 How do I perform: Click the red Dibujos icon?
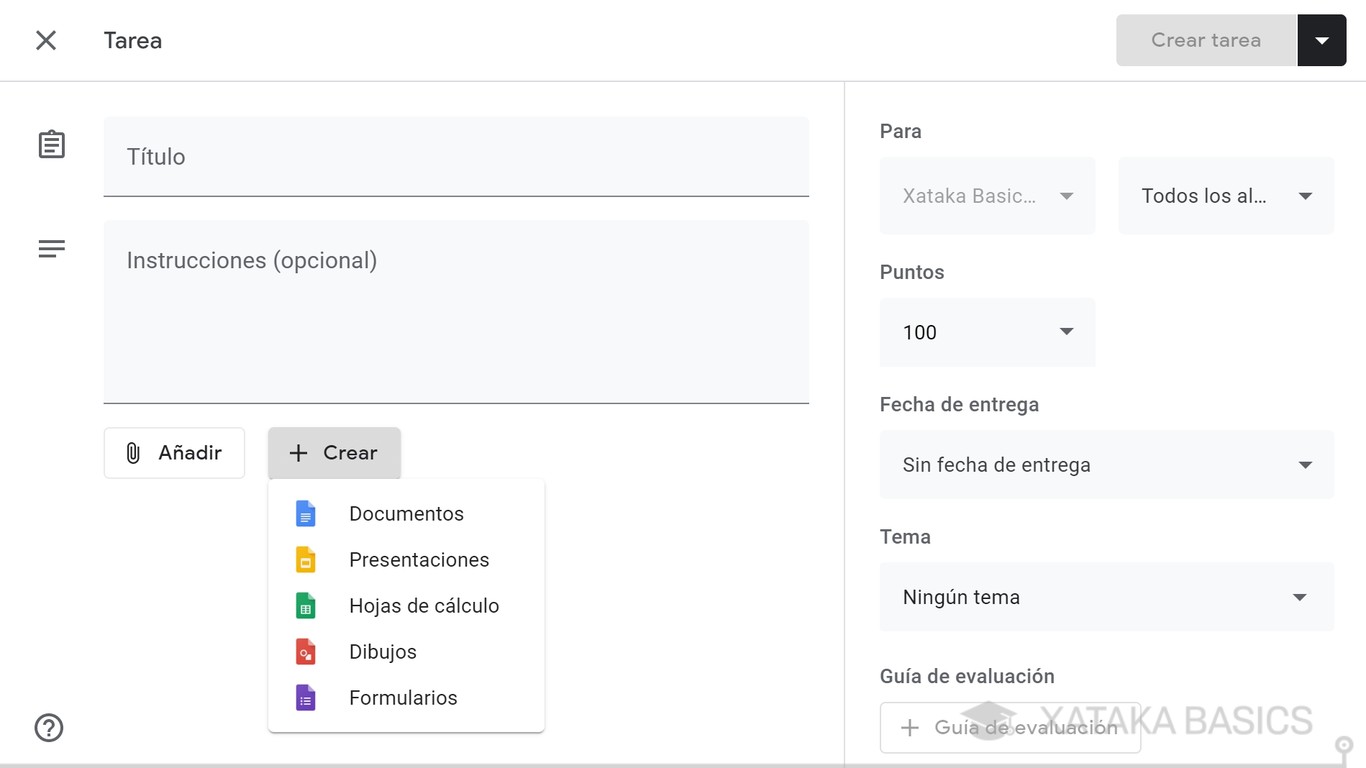(x=305, y=651)
